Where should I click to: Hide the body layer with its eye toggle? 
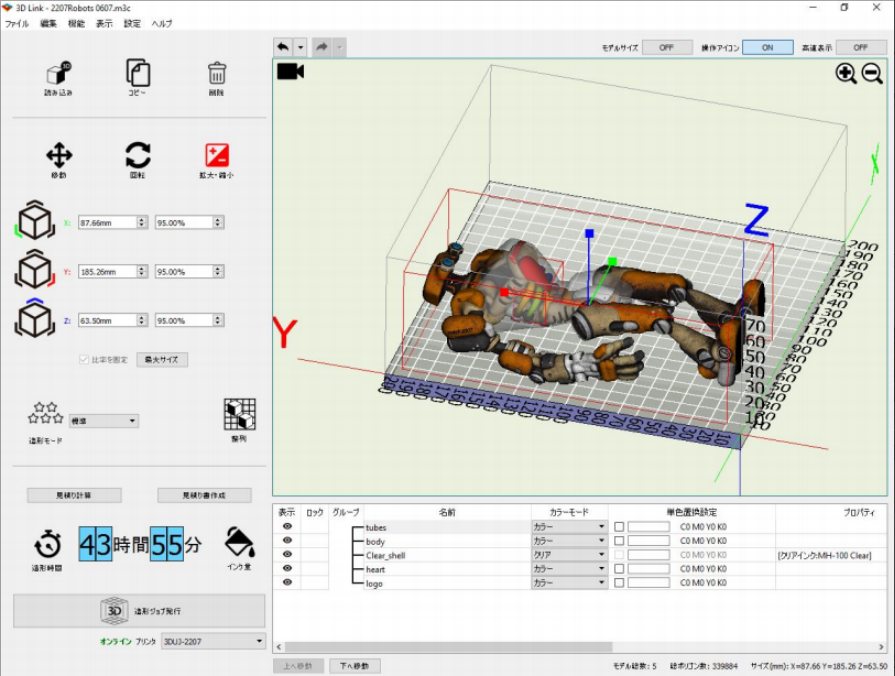(x=288, y=540)
